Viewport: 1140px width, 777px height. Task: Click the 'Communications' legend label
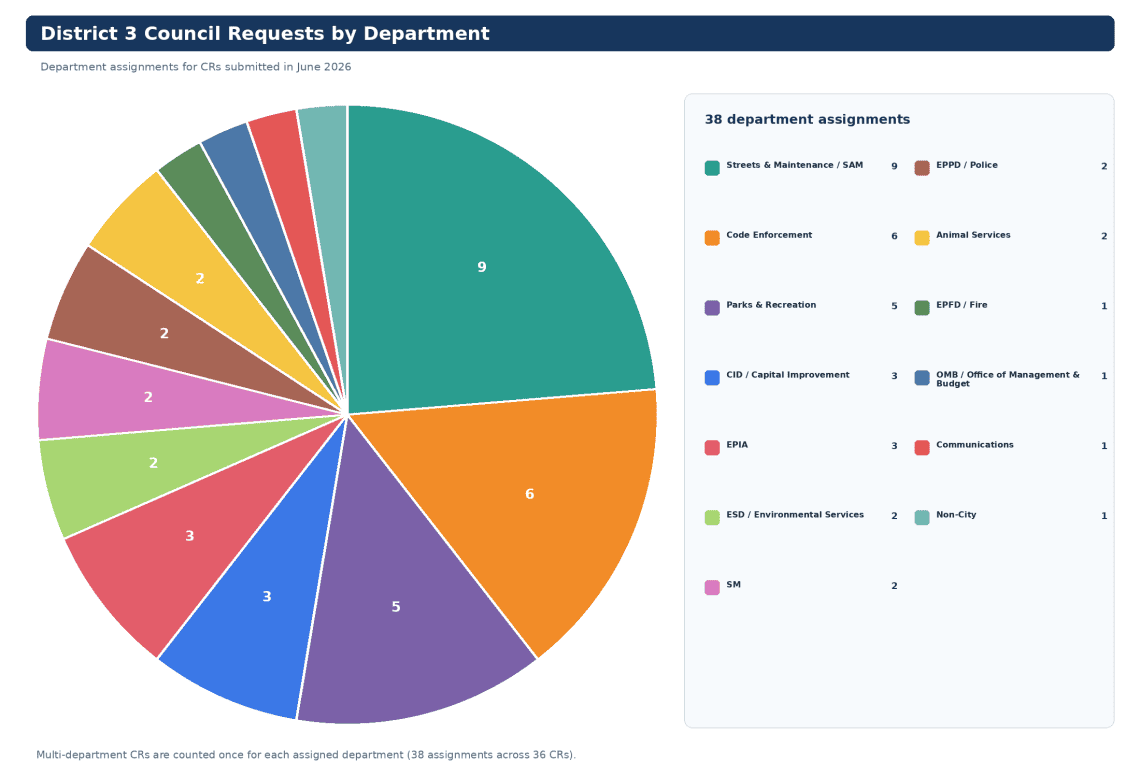click(974, 444)
